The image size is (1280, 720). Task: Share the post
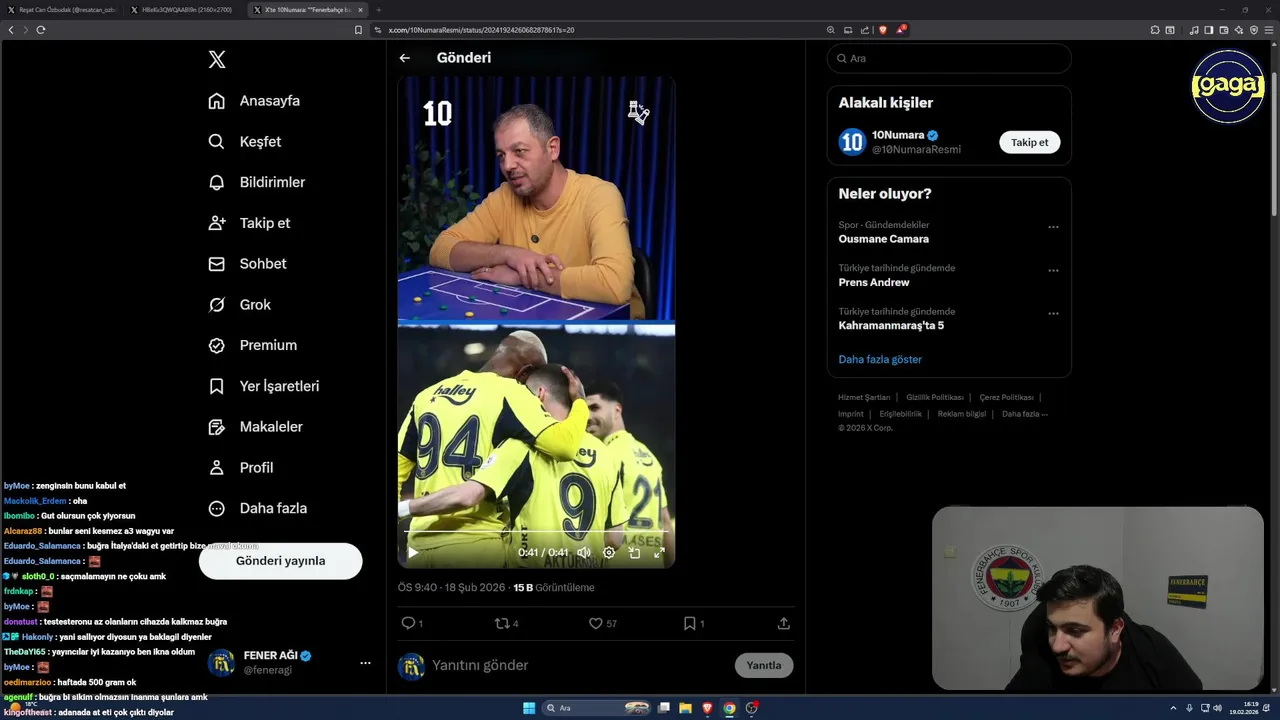pos(783,623)
